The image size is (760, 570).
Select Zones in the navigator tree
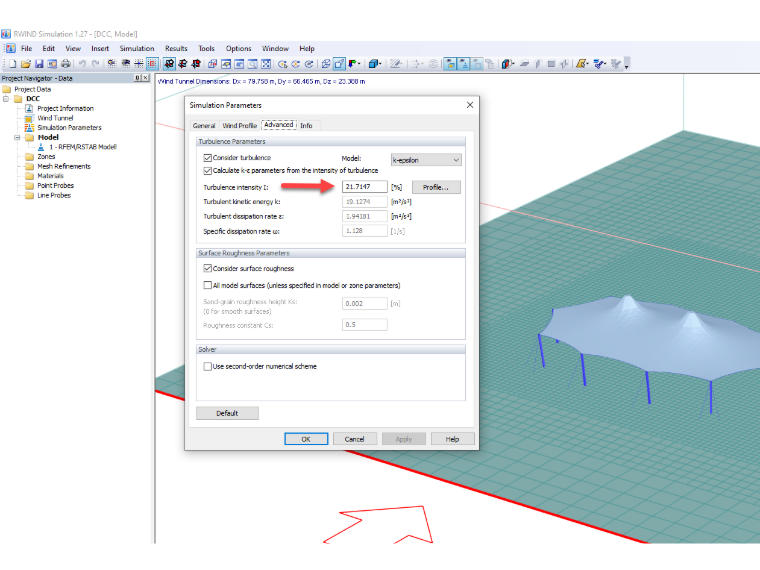[x=46, y=157]
